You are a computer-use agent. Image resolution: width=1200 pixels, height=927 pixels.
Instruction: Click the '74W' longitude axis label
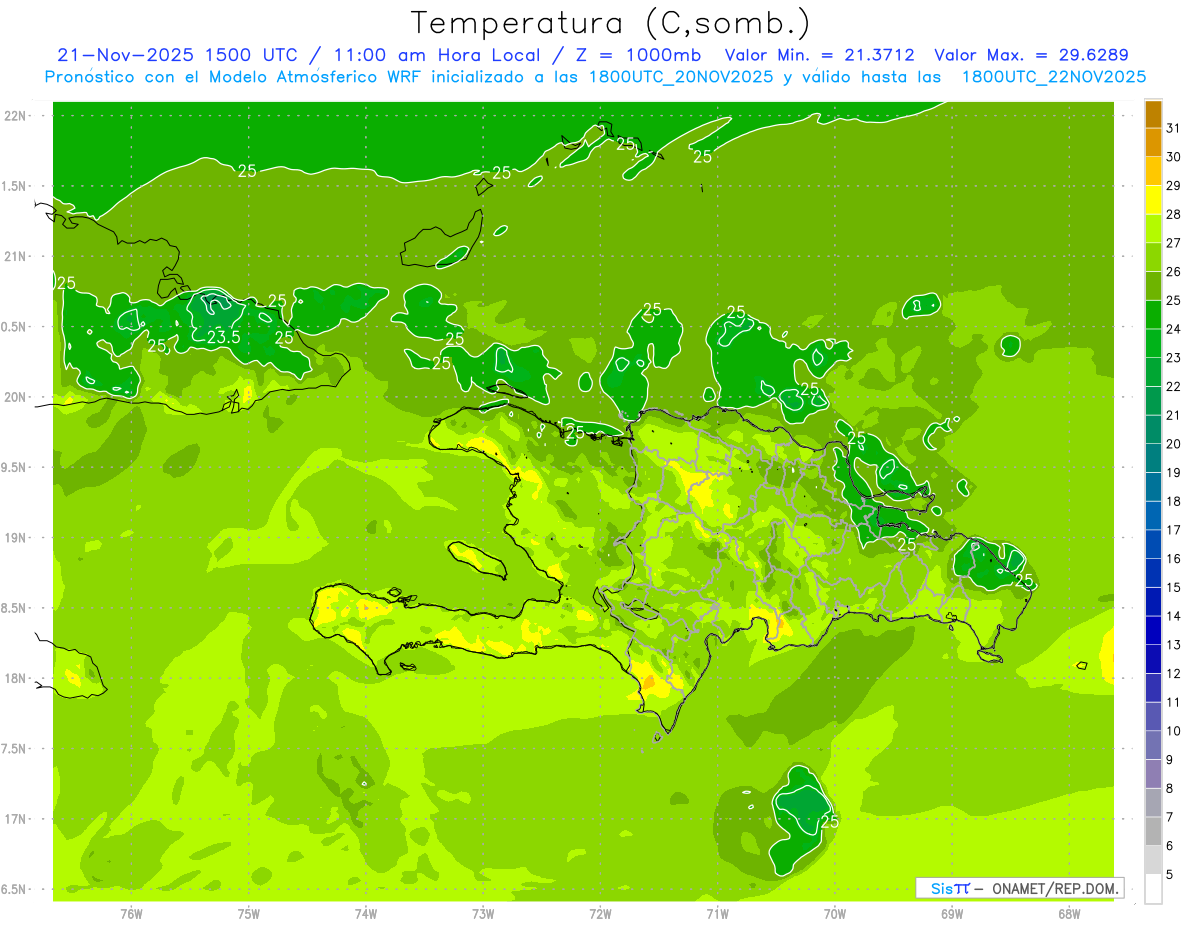click(366, 914)
